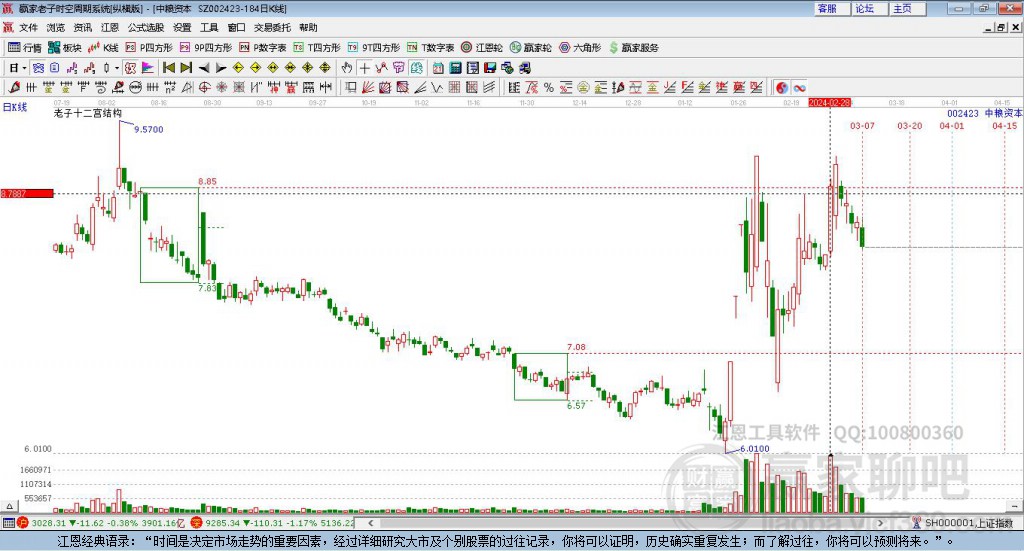The height and width of the screenshot is (551, 1024).
Task: Open 赢家服务 service page
Action: click(x=633, y=48)
